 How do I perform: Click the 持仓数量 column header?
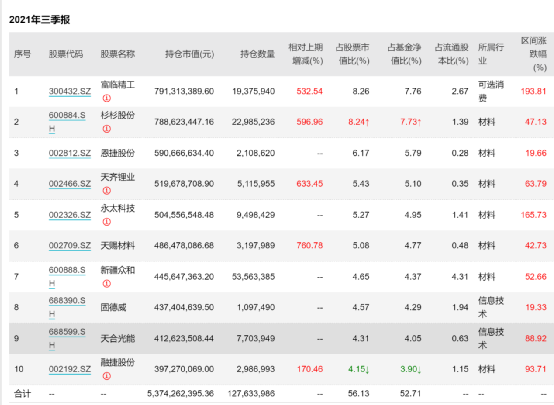(x=258, y=54)
